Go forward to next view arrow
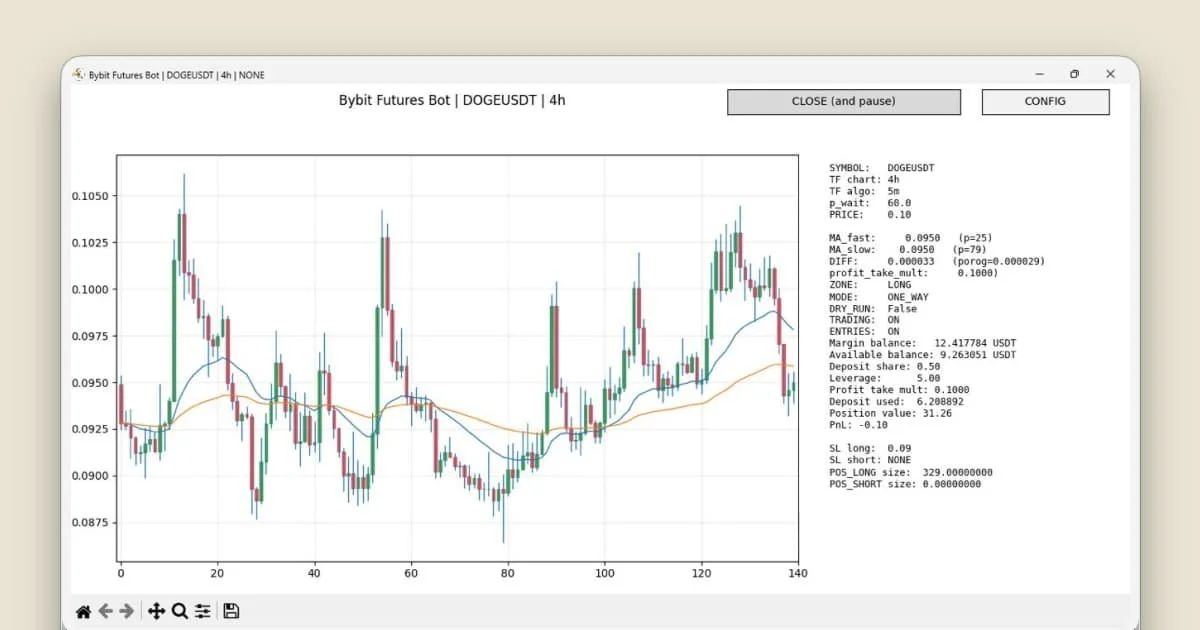Screen dimensions: 1200x630 click(x=127, y=611)
